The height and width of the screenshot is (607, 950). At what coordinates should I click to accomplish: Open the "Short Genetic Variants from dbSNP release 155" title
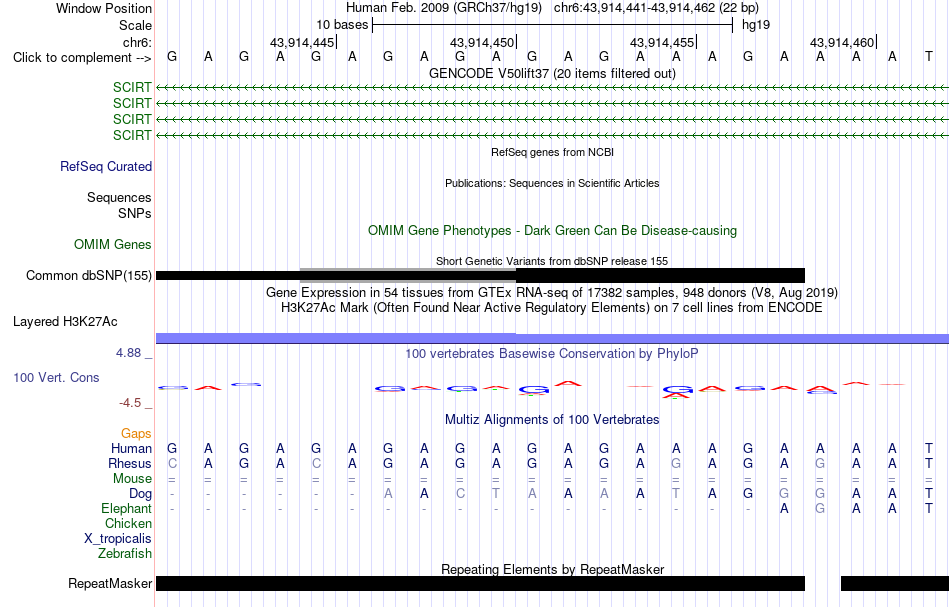(x=552, y=261)
